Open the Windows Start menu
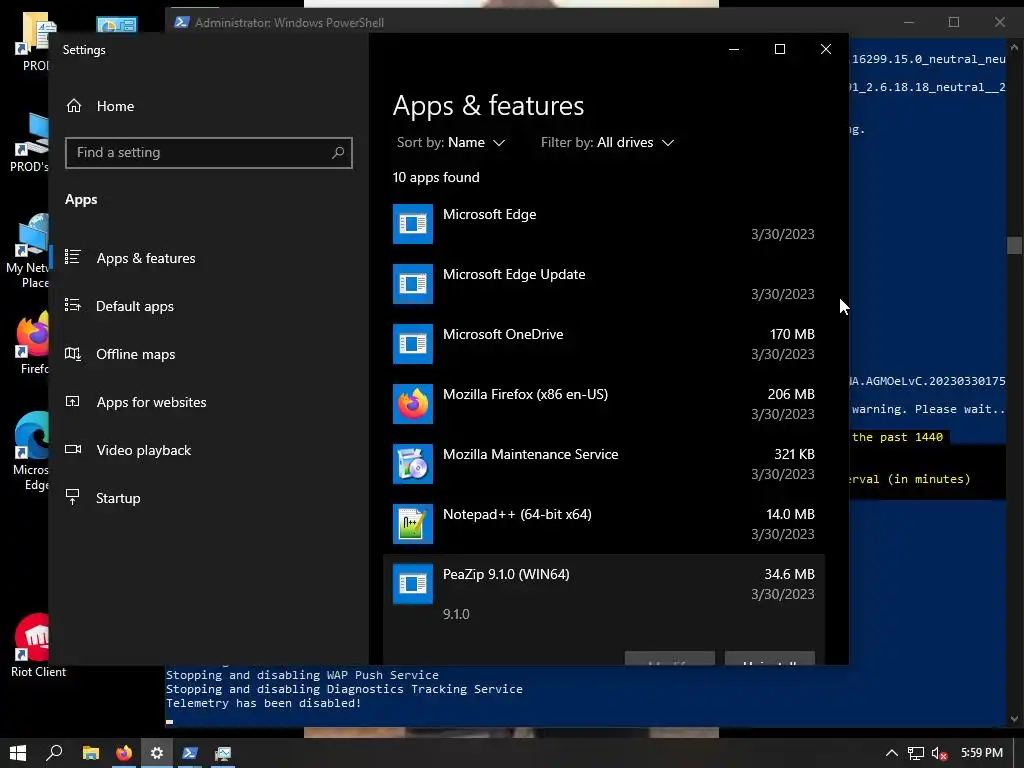 click(18, 753)
